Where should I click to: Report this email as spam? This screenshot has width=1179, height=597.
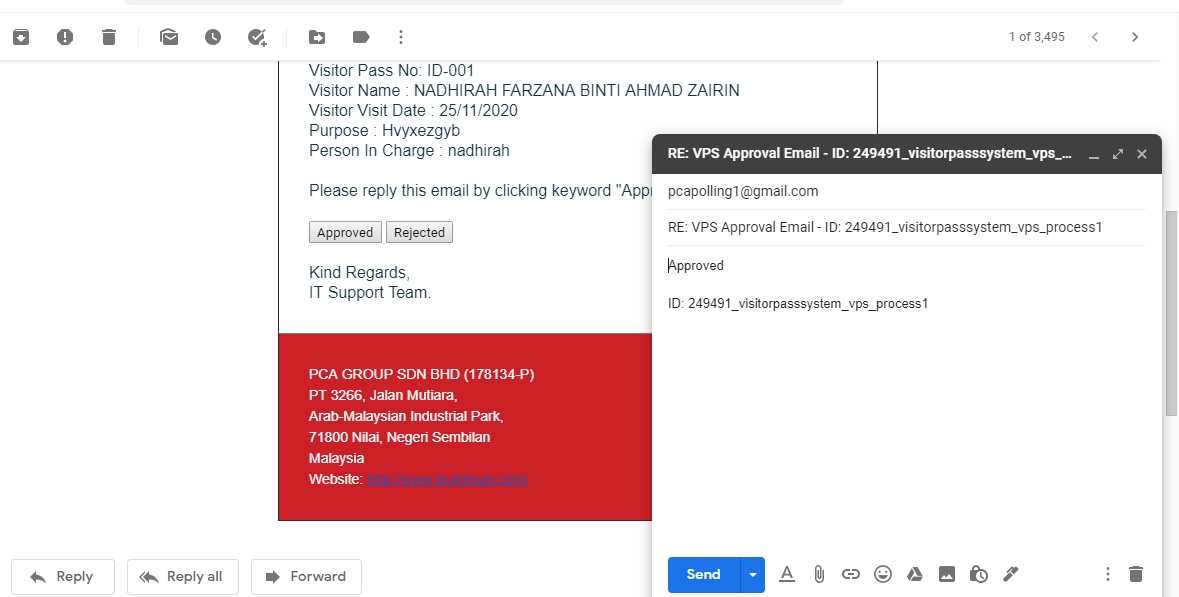[x=65, y=37]
